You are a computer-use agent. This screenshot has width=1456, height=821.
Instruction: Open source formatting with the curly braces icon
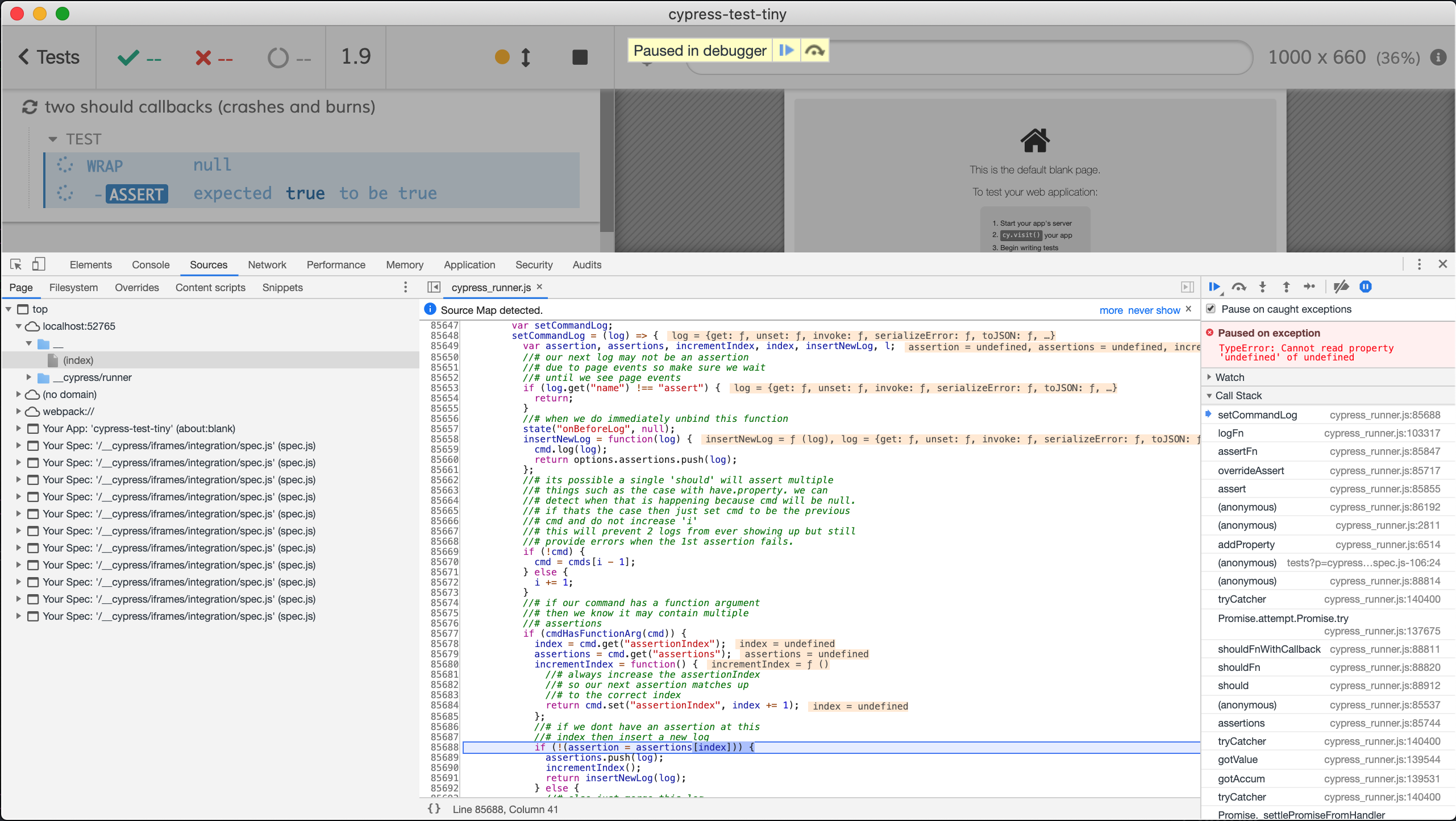434,808
